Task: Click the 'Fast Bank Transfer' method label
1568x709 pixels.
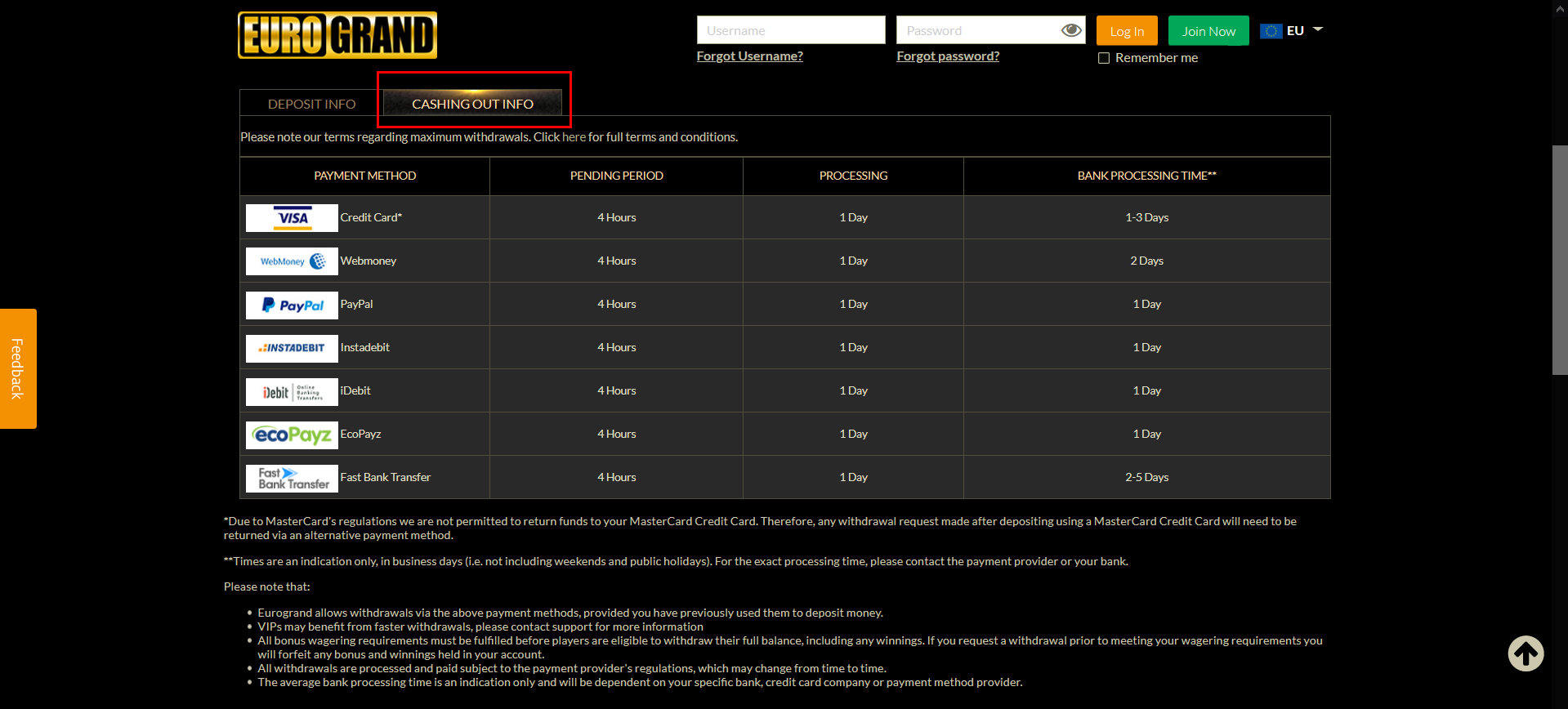Action: [x=385, y=477]
